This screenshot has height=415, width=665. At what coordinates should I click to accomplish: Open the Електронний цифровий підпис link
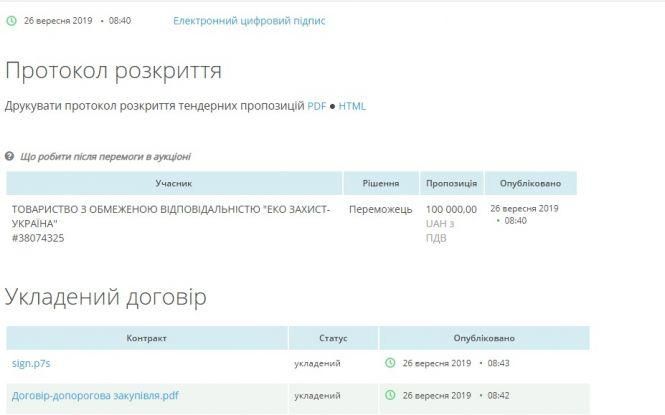click(249, 20)
